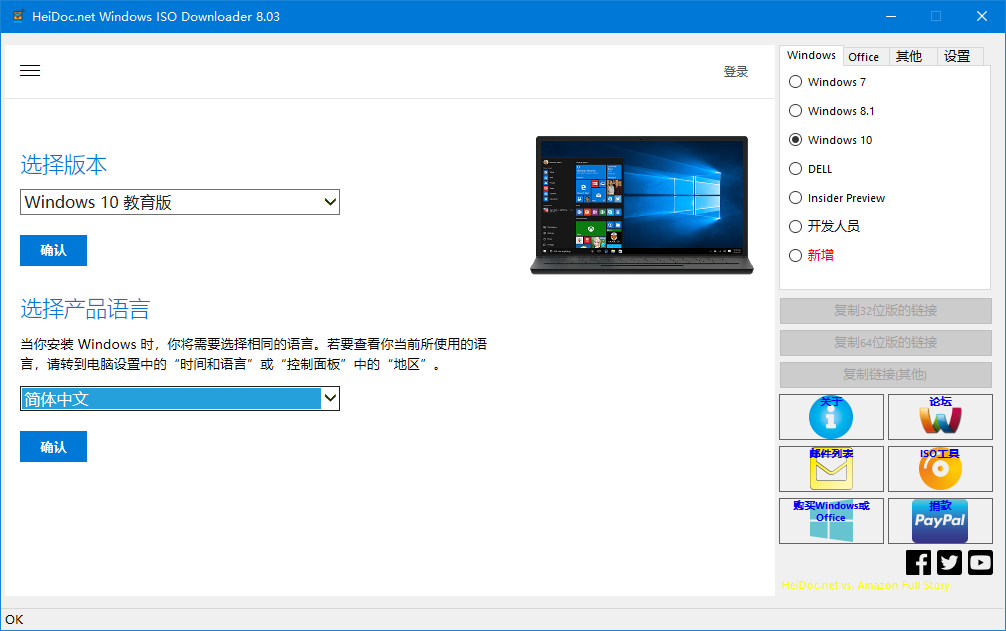Screen dimensions: 1006x631
Task: Enable the Insider Preview option
Action: pos(795,197)
